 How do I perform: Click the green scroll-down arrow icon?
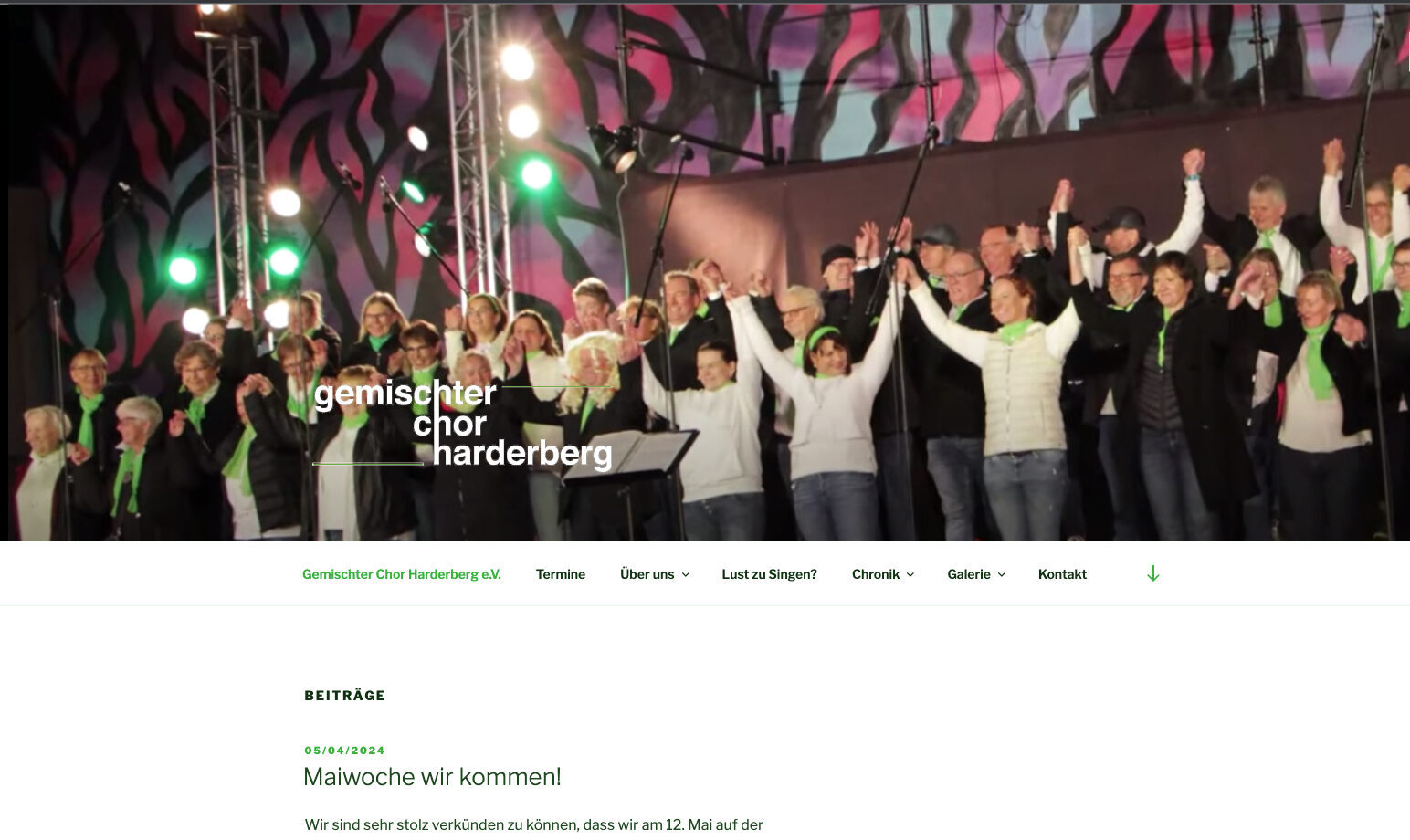(1152, 573)
